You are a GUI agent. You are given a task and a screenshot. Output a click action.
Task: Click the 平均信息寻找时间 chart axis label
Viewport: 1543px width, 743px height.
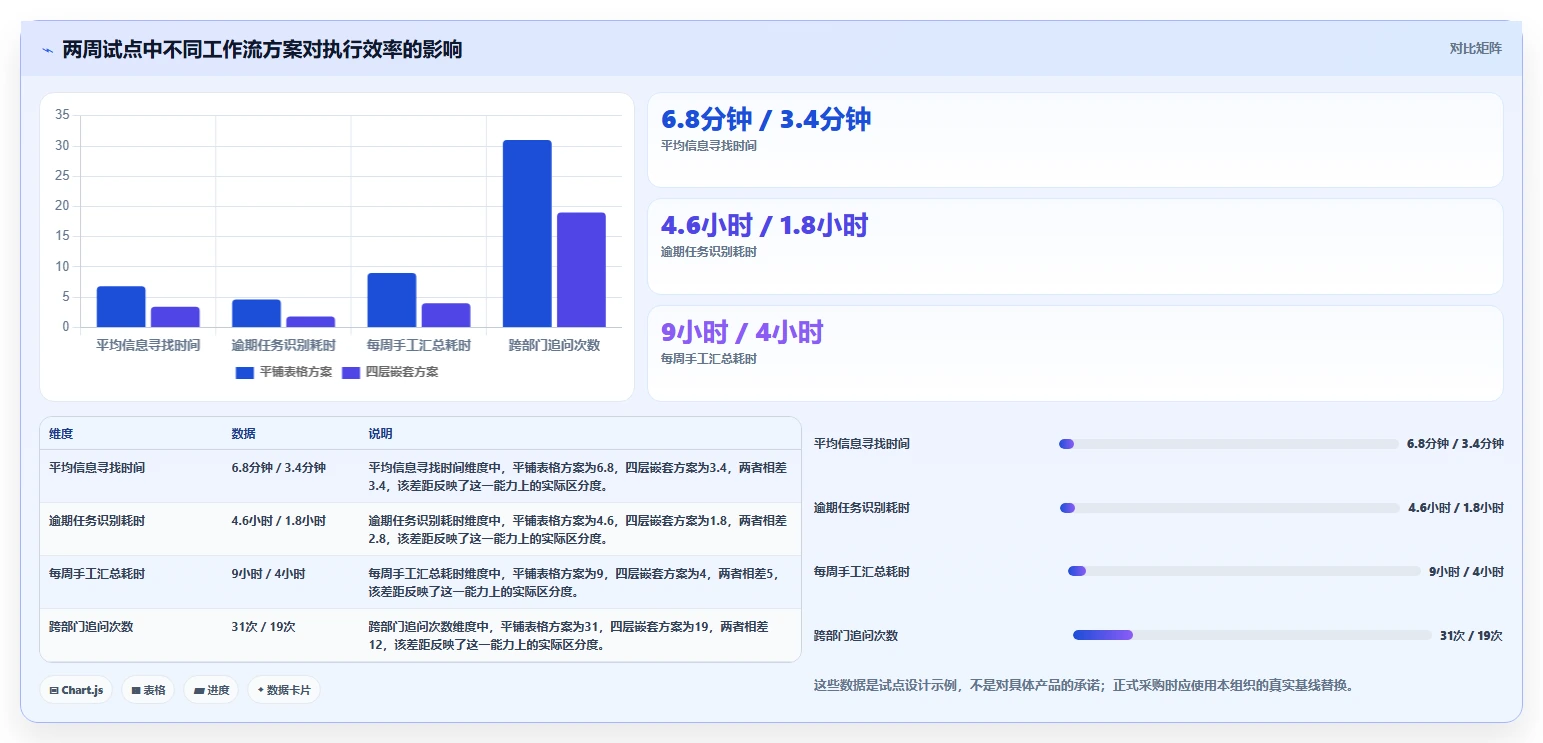[x=148, y=345]
